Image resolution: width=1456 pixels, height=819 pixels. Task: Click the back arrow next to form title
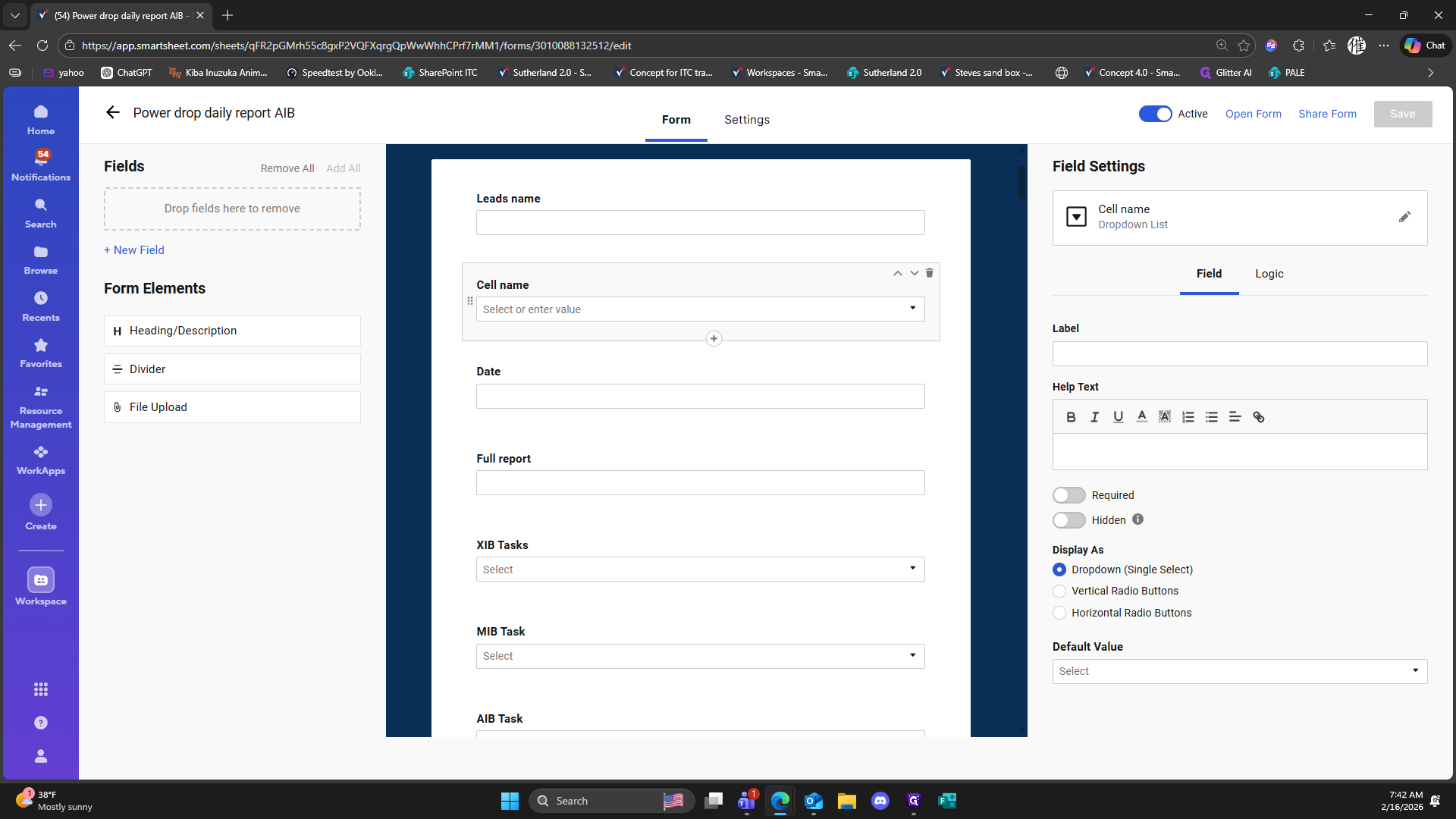coord(113,113)
